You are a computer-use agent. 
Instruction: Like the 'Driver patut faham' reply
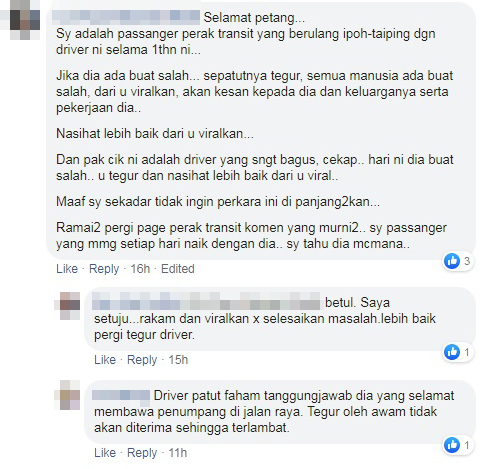tap(105, 453)
